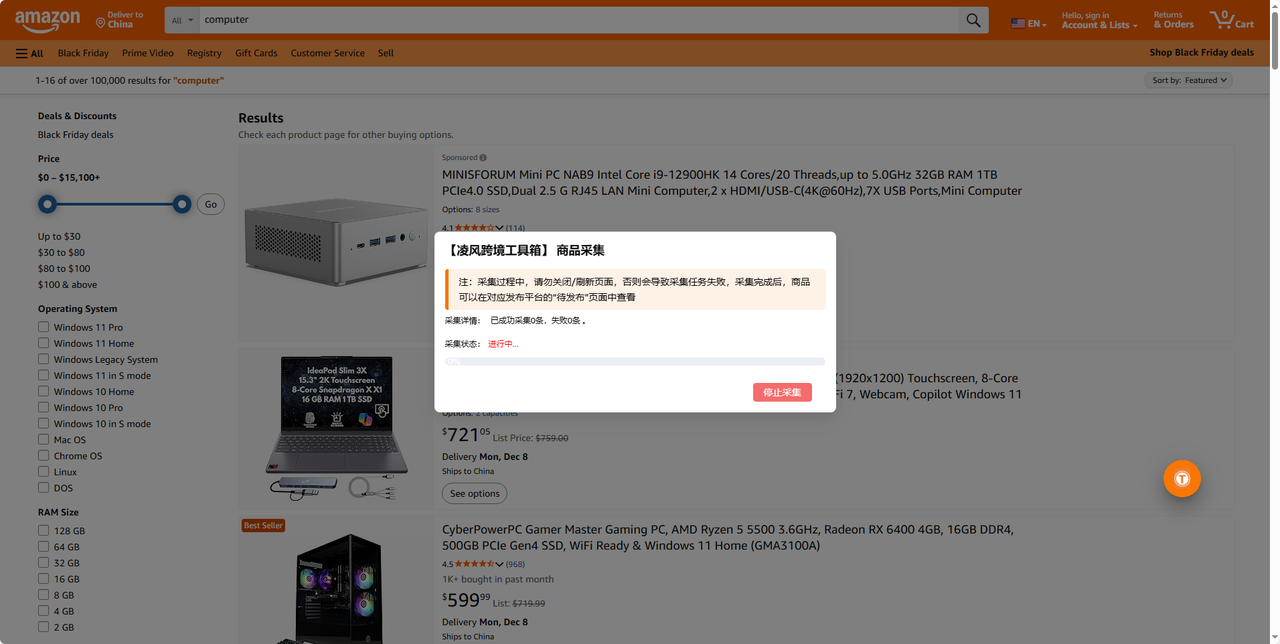Open the Sort by Featured dropdown
1280x644 pixels.
coord(1188,80)
